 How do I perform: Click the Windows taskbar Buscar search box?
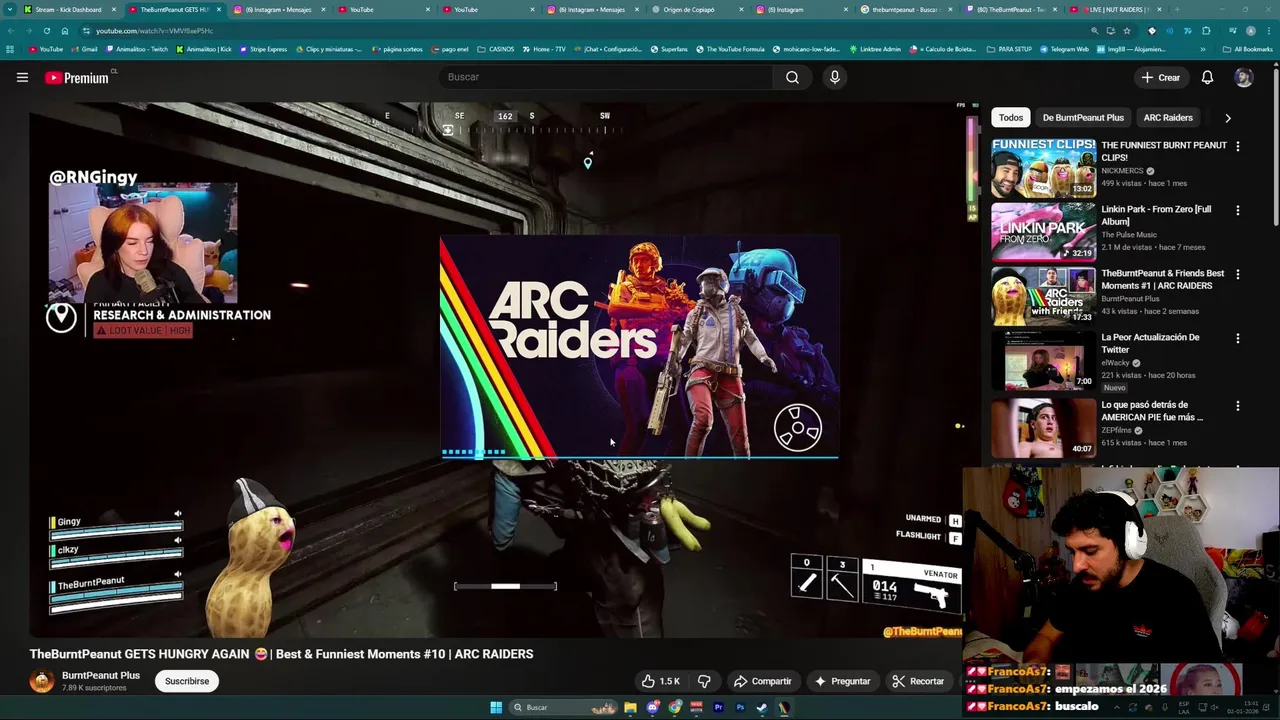tap(563, 707)
